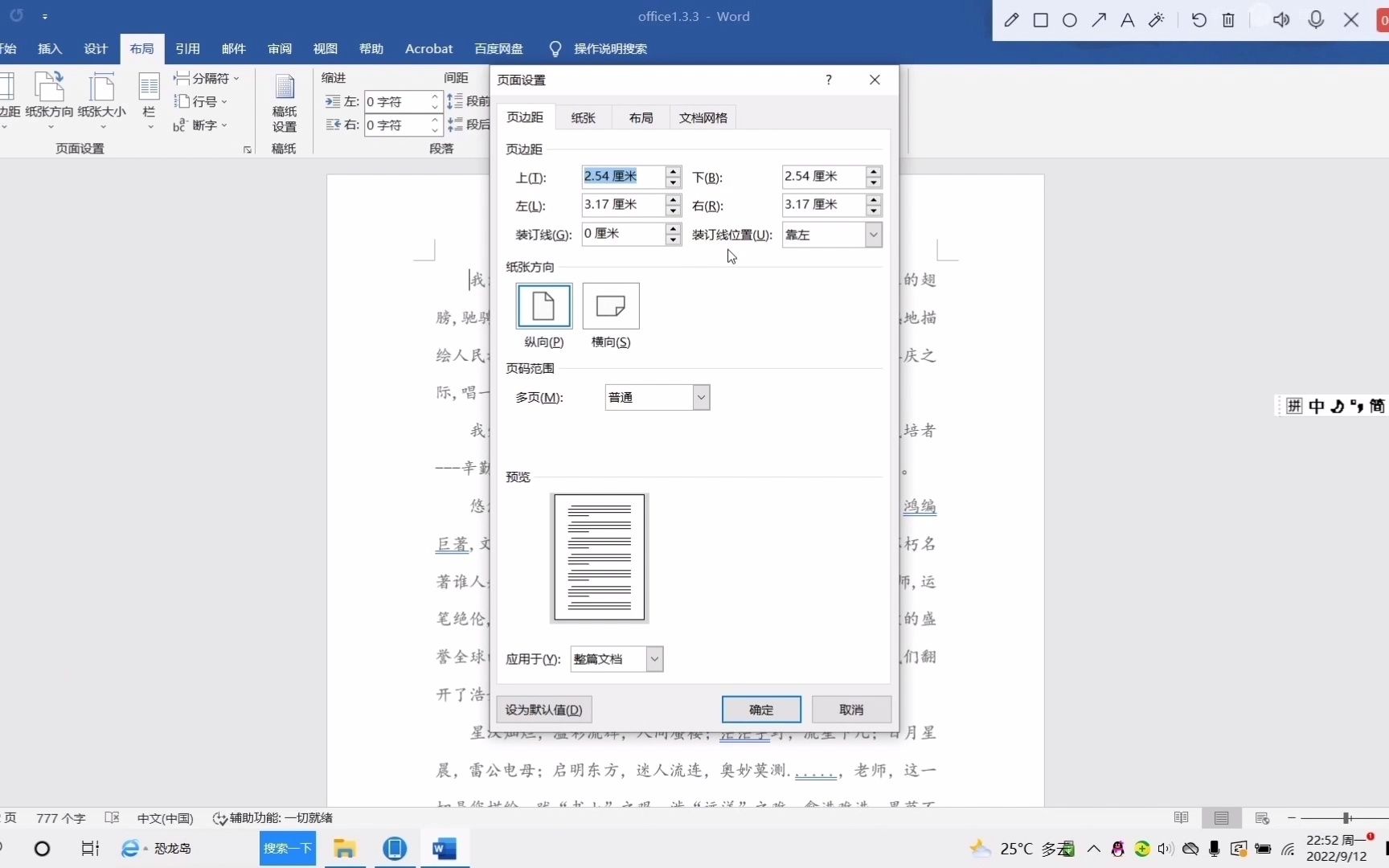Select the magic wand annotation tool

(x=1157, y=20)
